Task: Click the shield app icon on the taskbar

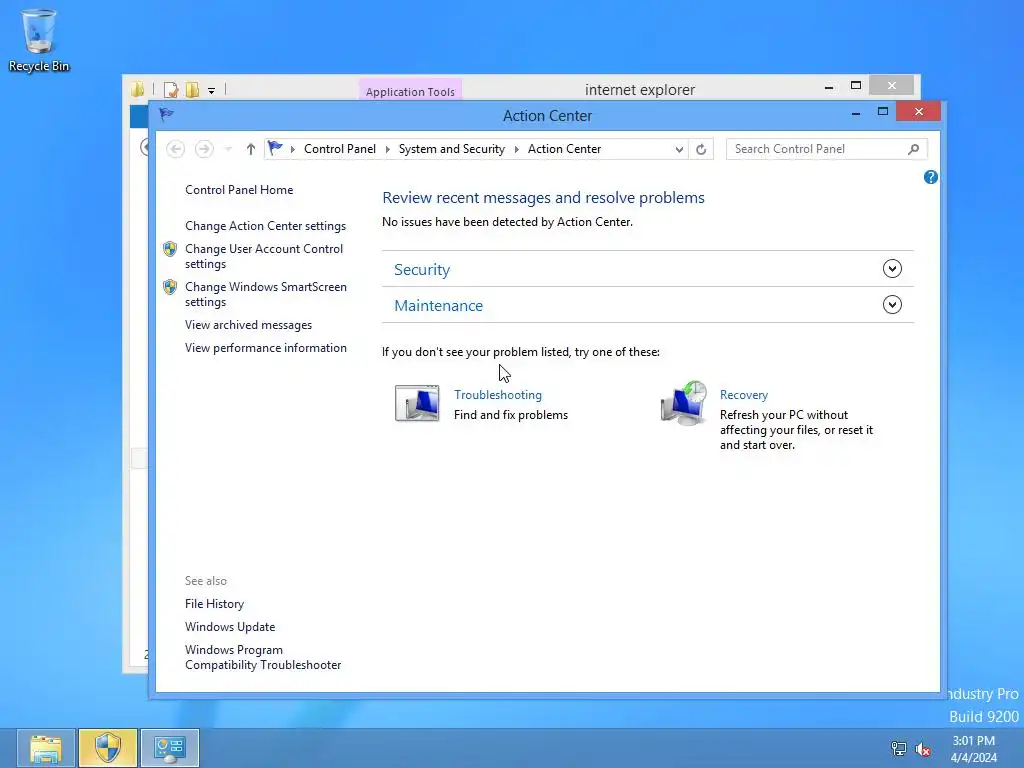Action: coord(108,748)
